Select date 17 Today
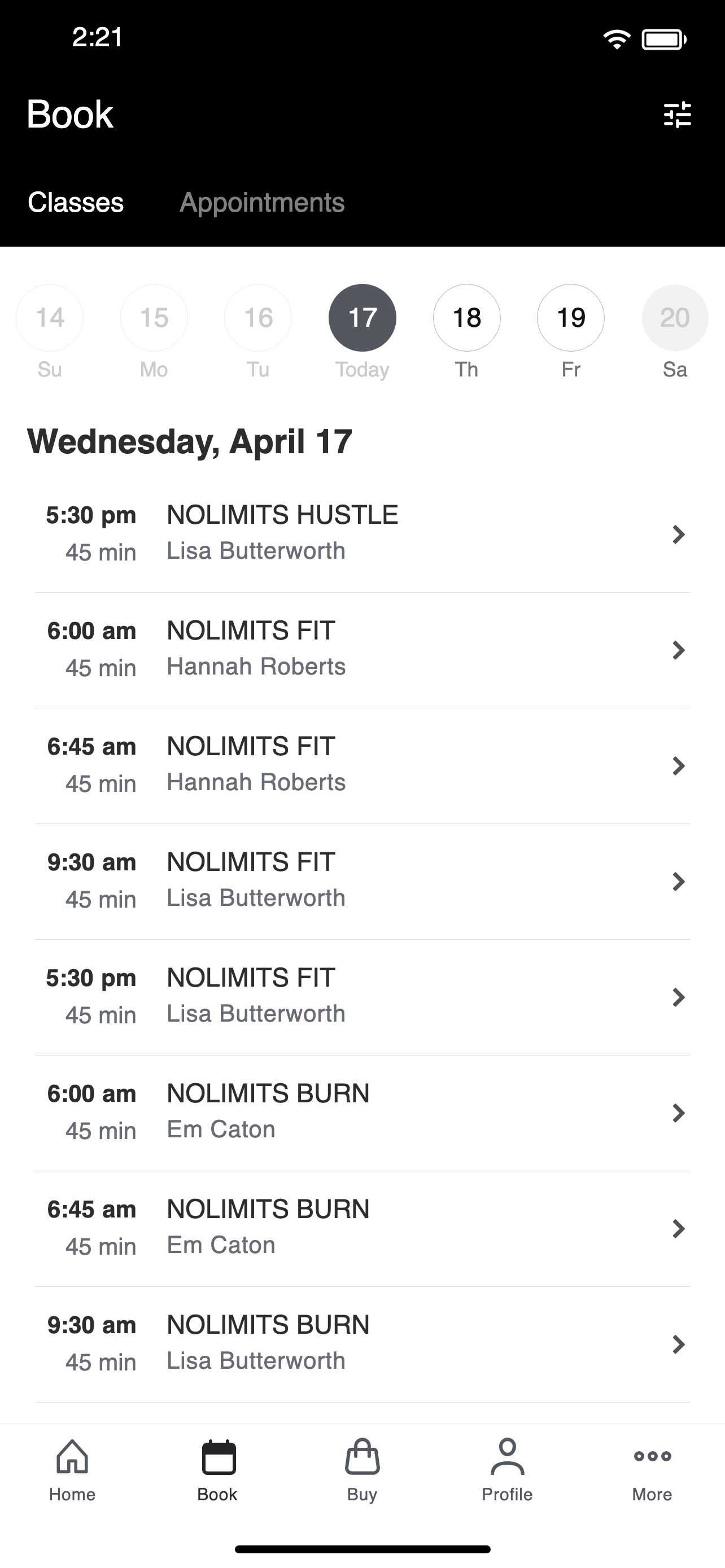Viewport: 725px width, 1568px height. (x=362, y=318)
